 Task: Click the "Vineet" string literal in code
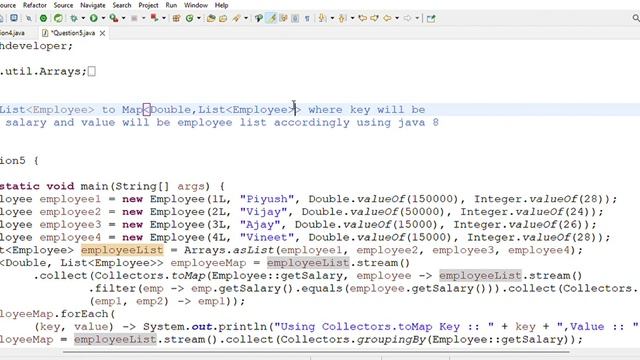point(267,237)
